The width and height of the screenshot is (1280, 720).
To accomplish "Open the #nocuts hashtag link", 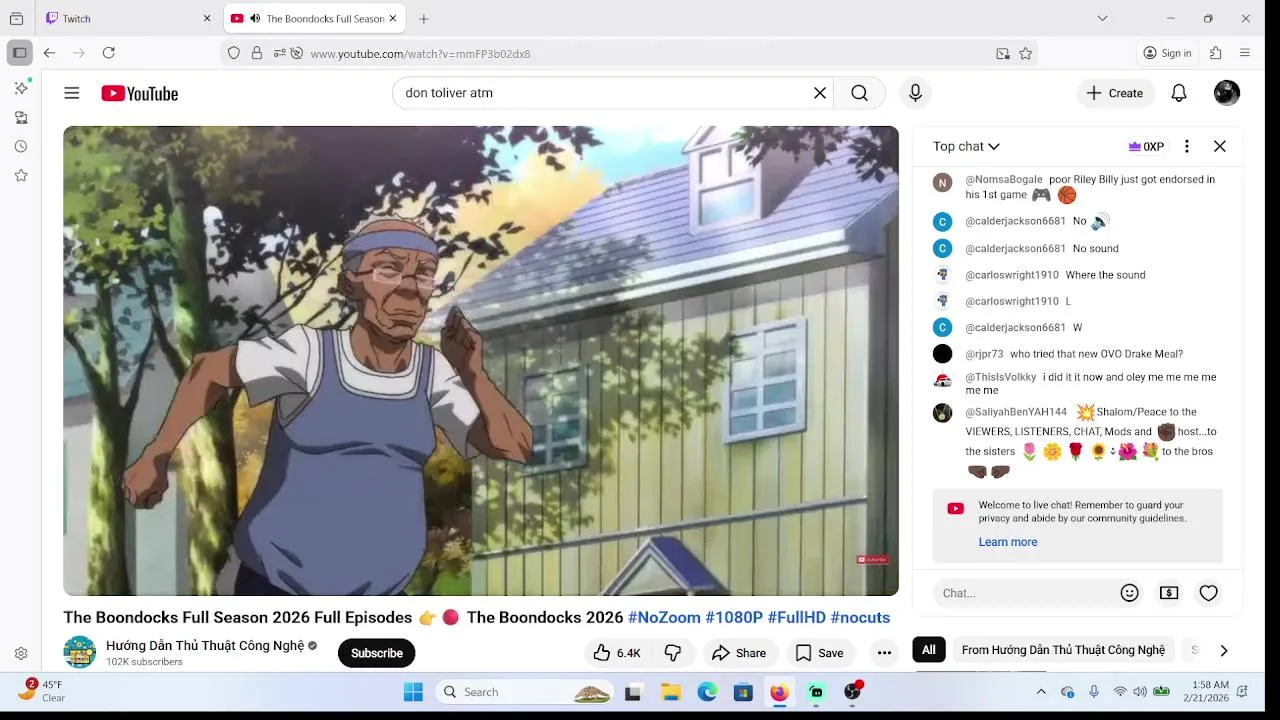I will (860, 618).
